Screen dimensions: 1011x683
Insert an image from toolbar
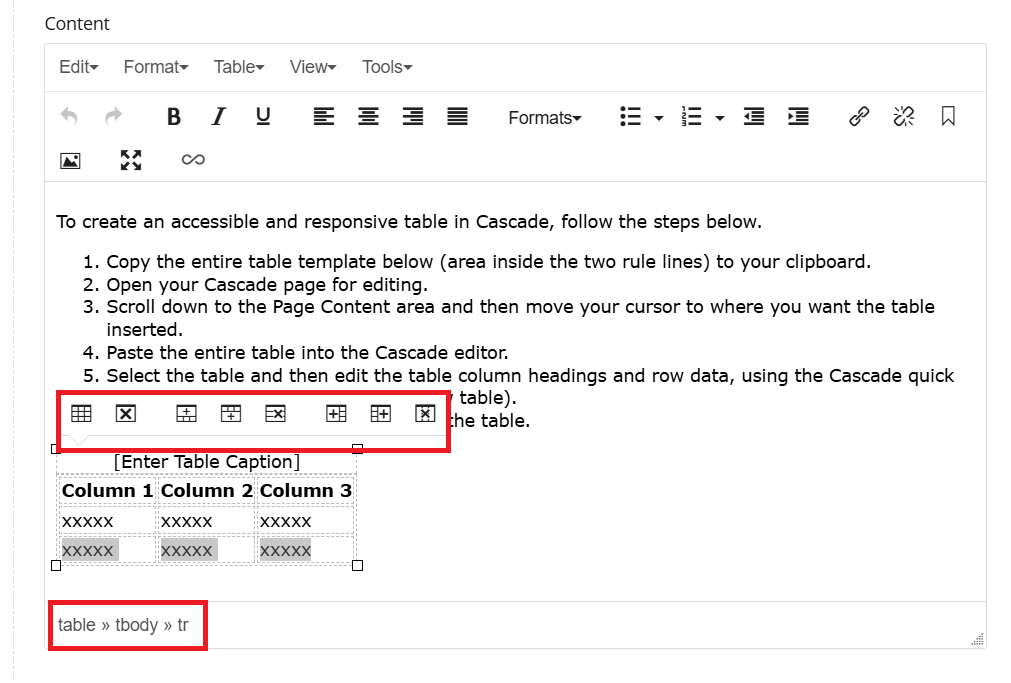coord(70,160)
